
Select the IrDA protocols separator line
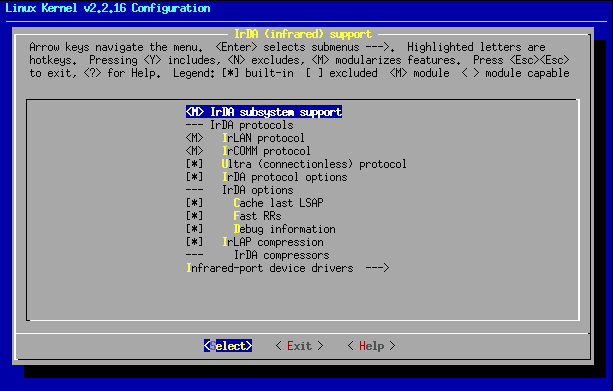point(240,125)
